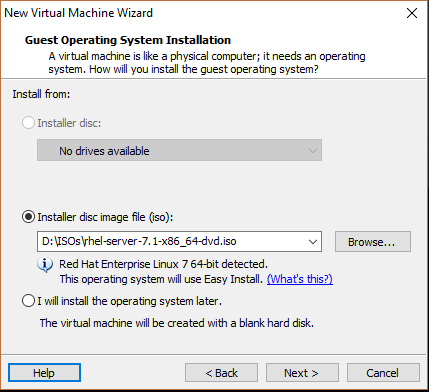Proceed with the Next button
The height and width of the screenshot is (392, 429).
pos(302,373)
